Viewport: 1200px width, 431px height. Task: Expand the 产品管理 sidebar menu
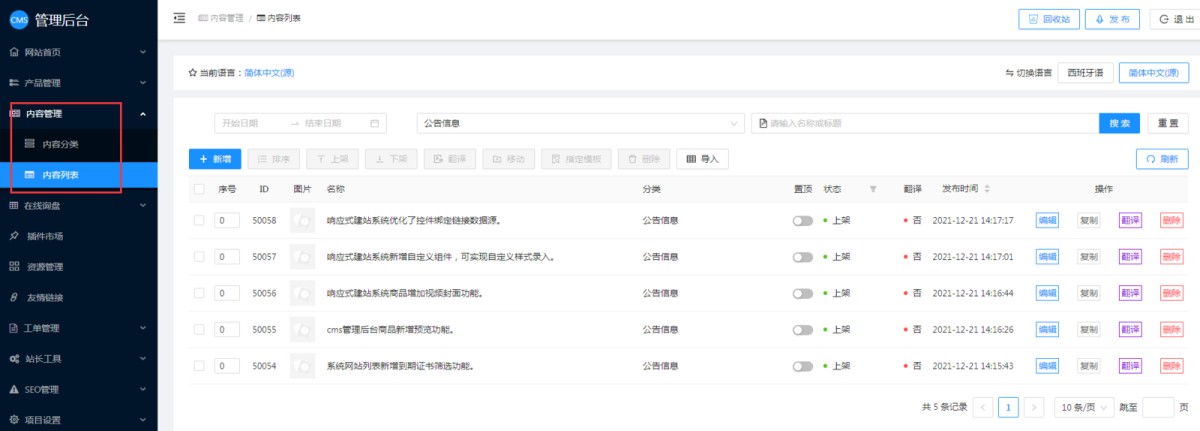coord(78,83)
